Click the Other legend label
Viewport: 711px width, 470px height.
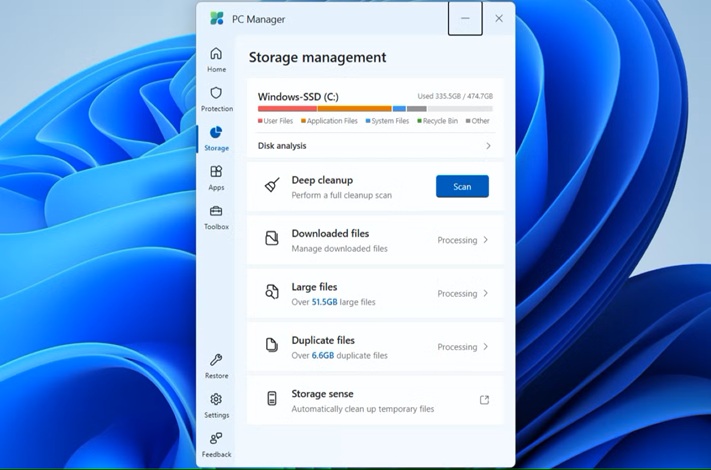pos(480,121)
